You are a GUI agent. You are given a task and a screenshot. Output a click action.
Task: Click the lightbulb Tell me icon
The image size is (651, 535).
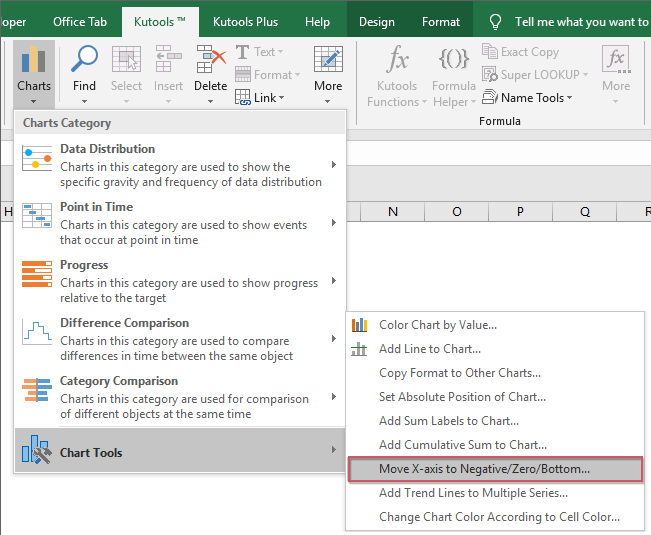point(495,21)
